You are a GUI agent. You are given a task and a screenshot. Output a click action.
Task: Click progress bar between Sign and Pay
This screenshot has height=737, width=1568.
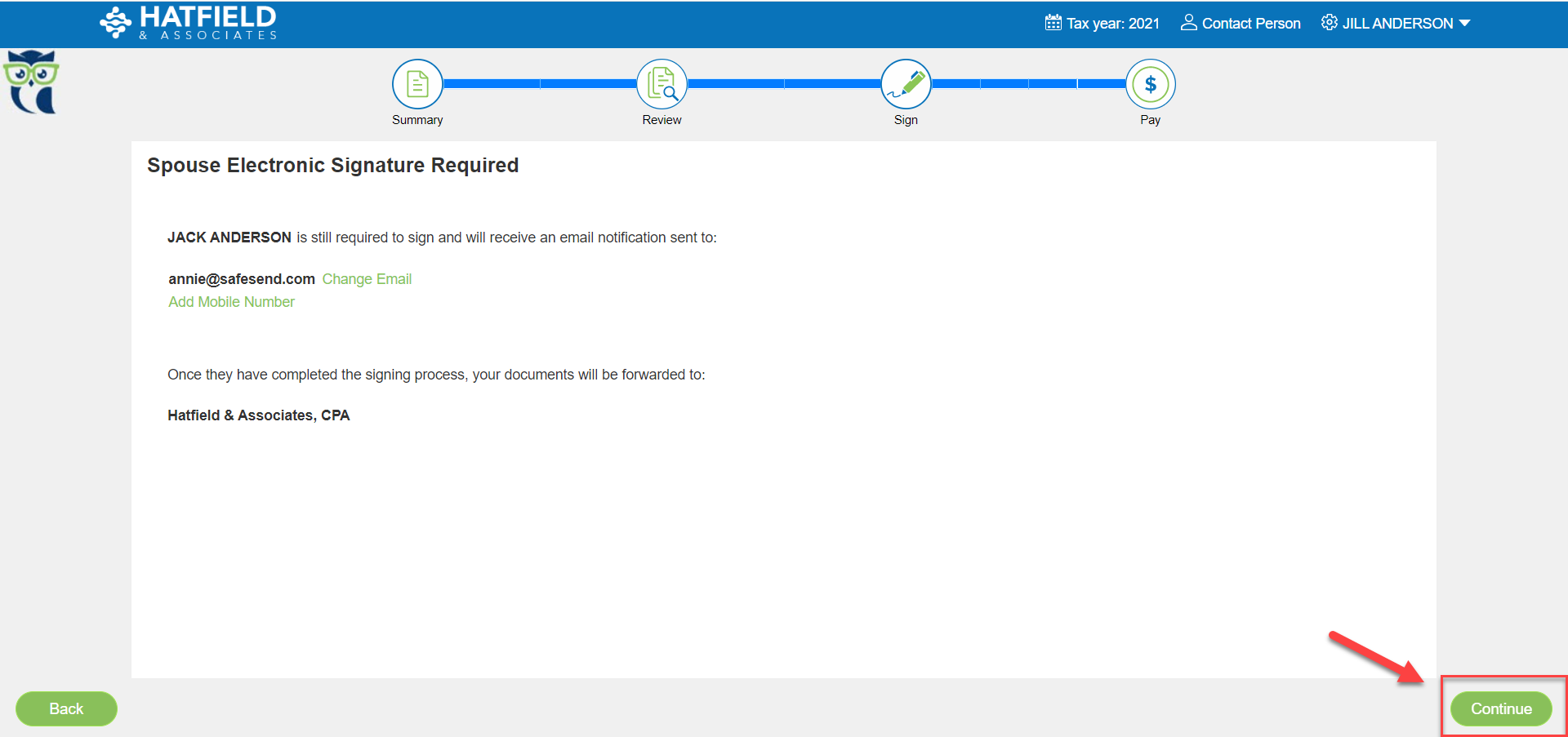coord(1028,84)
